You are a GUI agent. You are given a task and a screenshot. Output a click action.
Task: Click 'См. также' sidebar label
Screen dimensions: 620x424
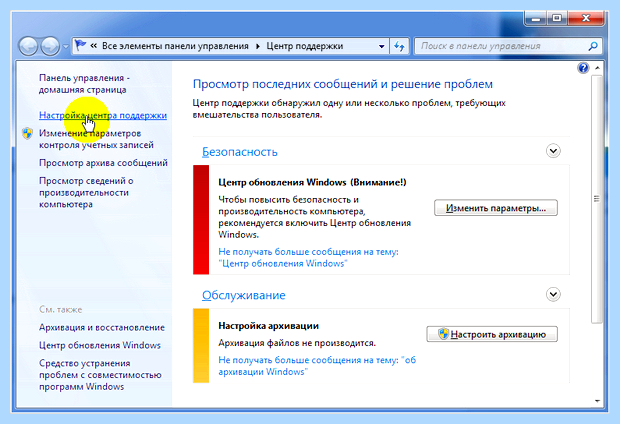click(x=60, y=310)
